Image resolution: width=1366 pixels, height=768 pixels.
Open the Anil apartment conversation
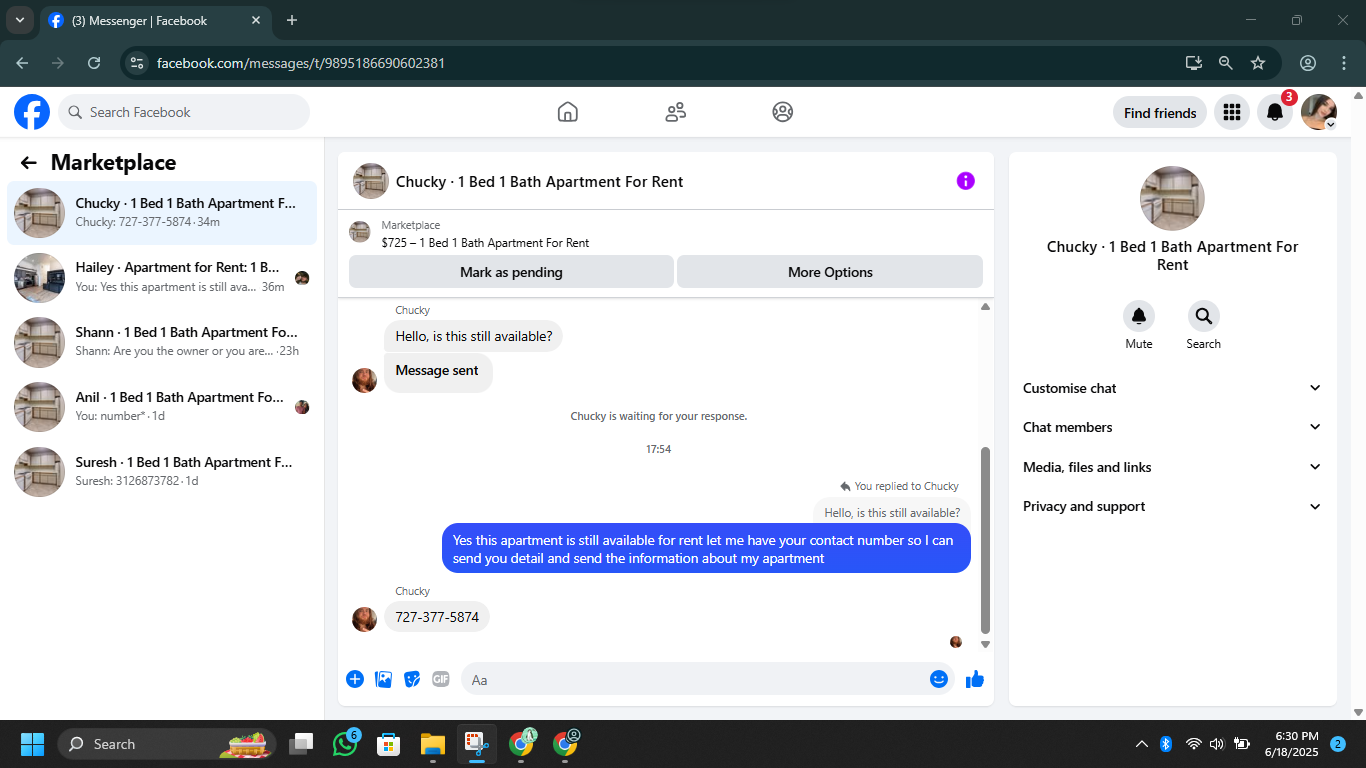[162, 407]
